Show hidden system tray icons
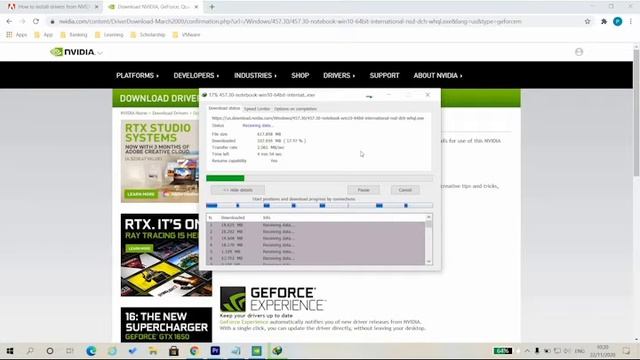 [527, 351]
